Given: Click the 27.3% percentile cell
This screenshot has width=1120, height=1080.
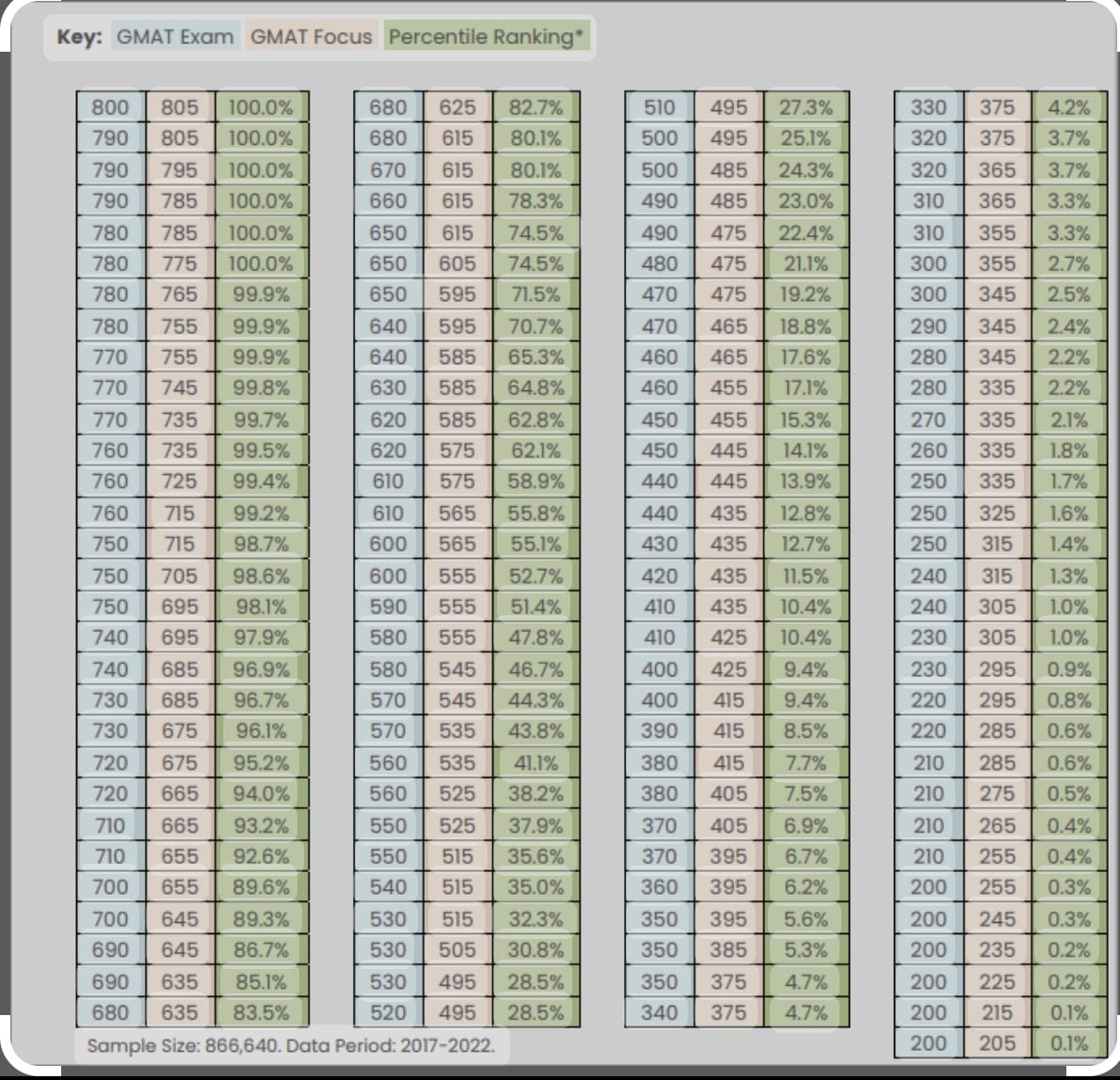Looking at the screenshot, I should [x=807, y=107].
